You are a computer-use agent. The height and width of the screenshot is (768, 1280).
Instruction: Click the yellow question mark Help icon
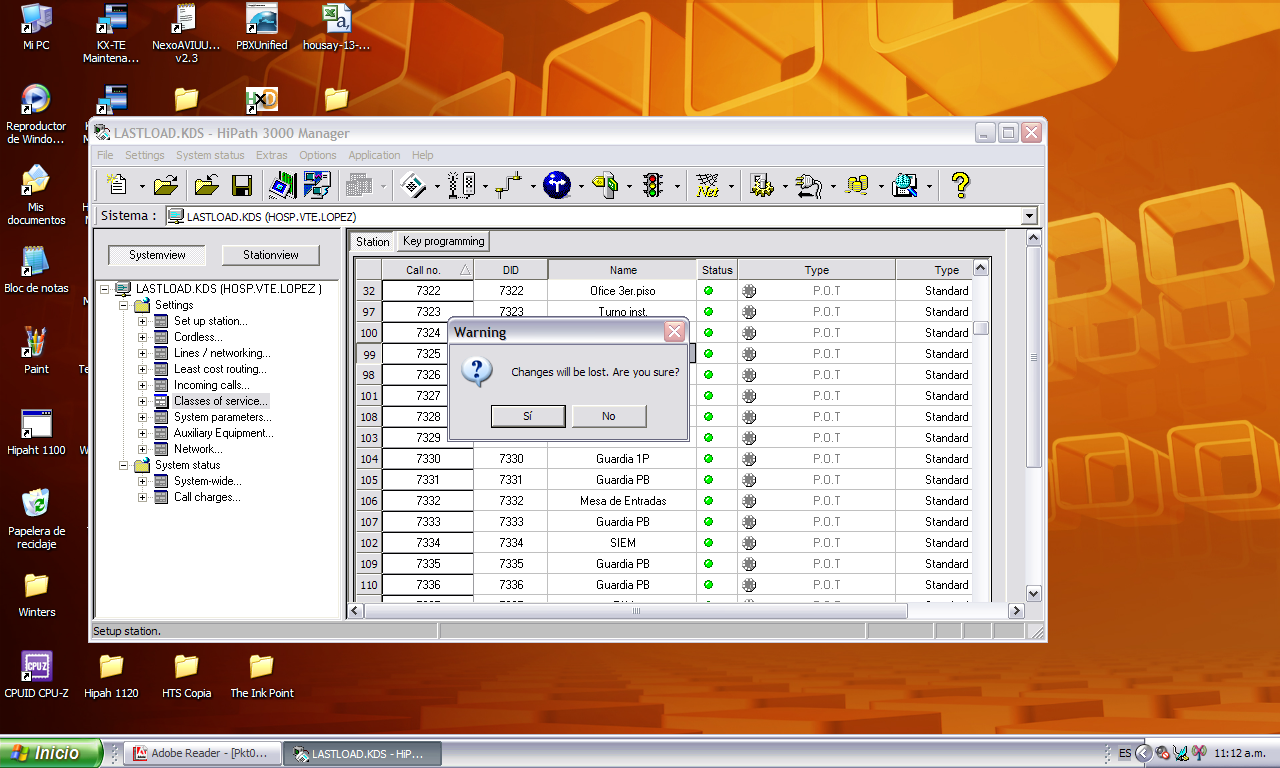[x=960, y=185]
